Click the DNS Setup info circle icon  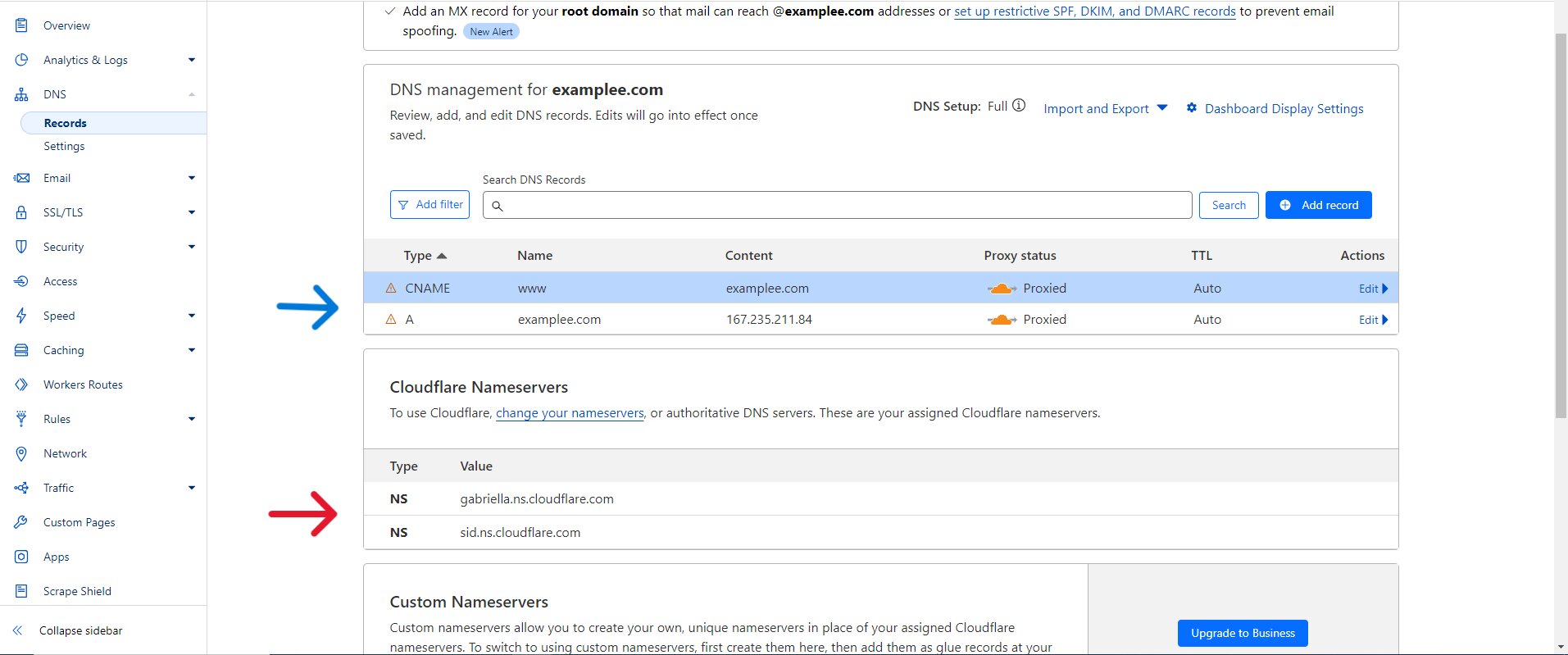(1019, 105)
